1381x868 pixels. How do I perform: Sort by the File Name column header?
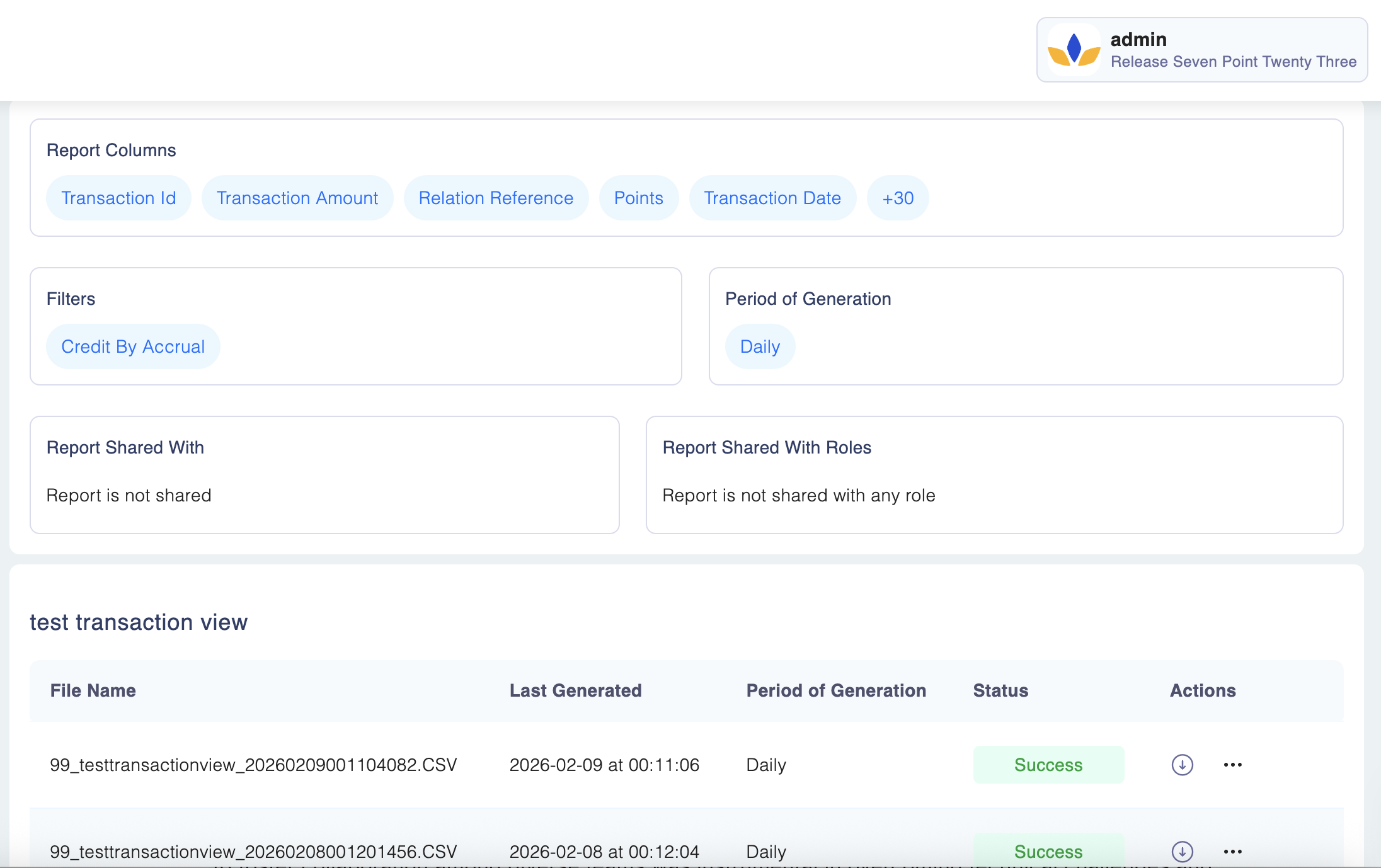tap(93, 690)
